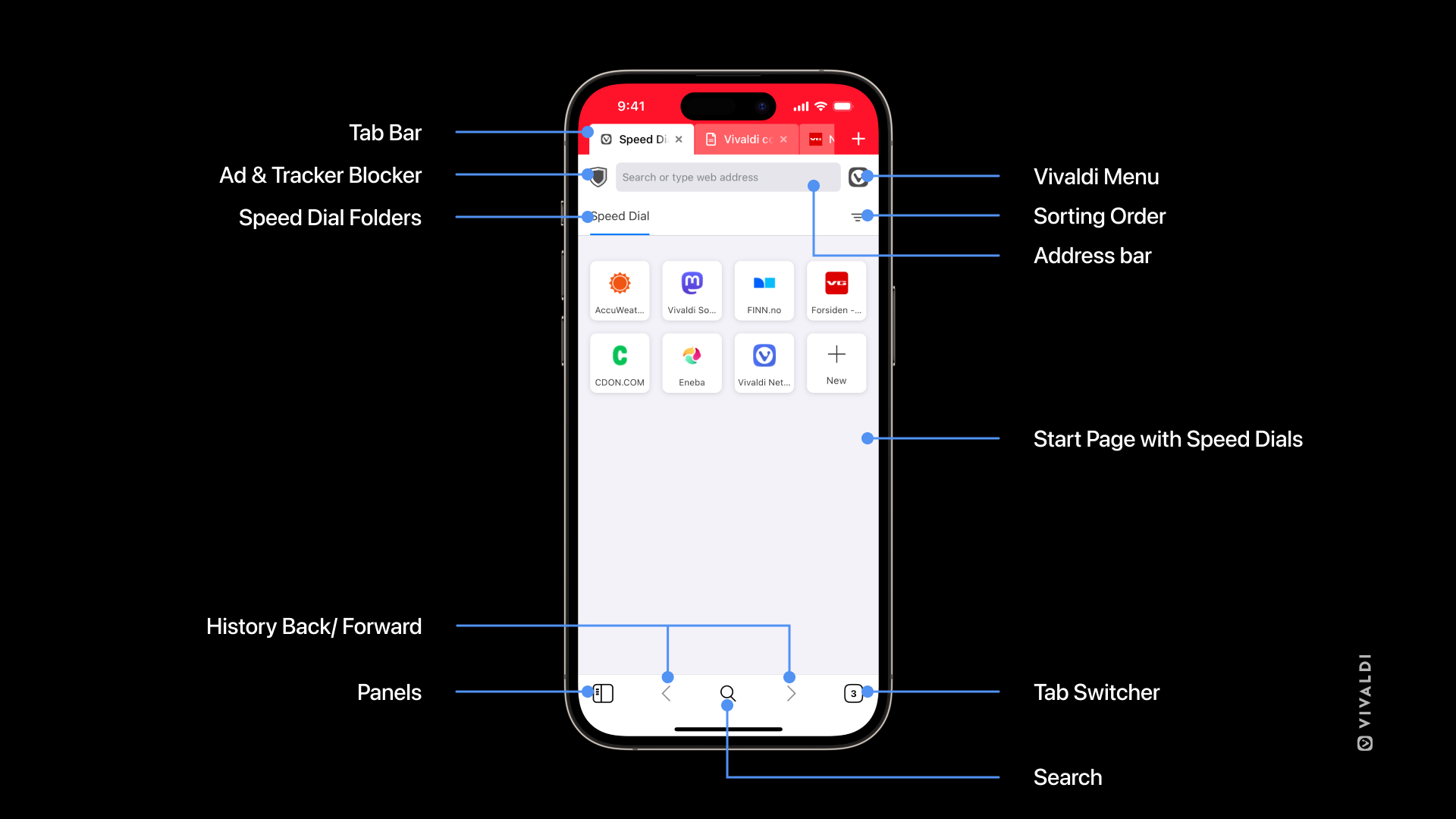Click the Ad & Tracker Blocker shield icon

(x=597, y=177)
